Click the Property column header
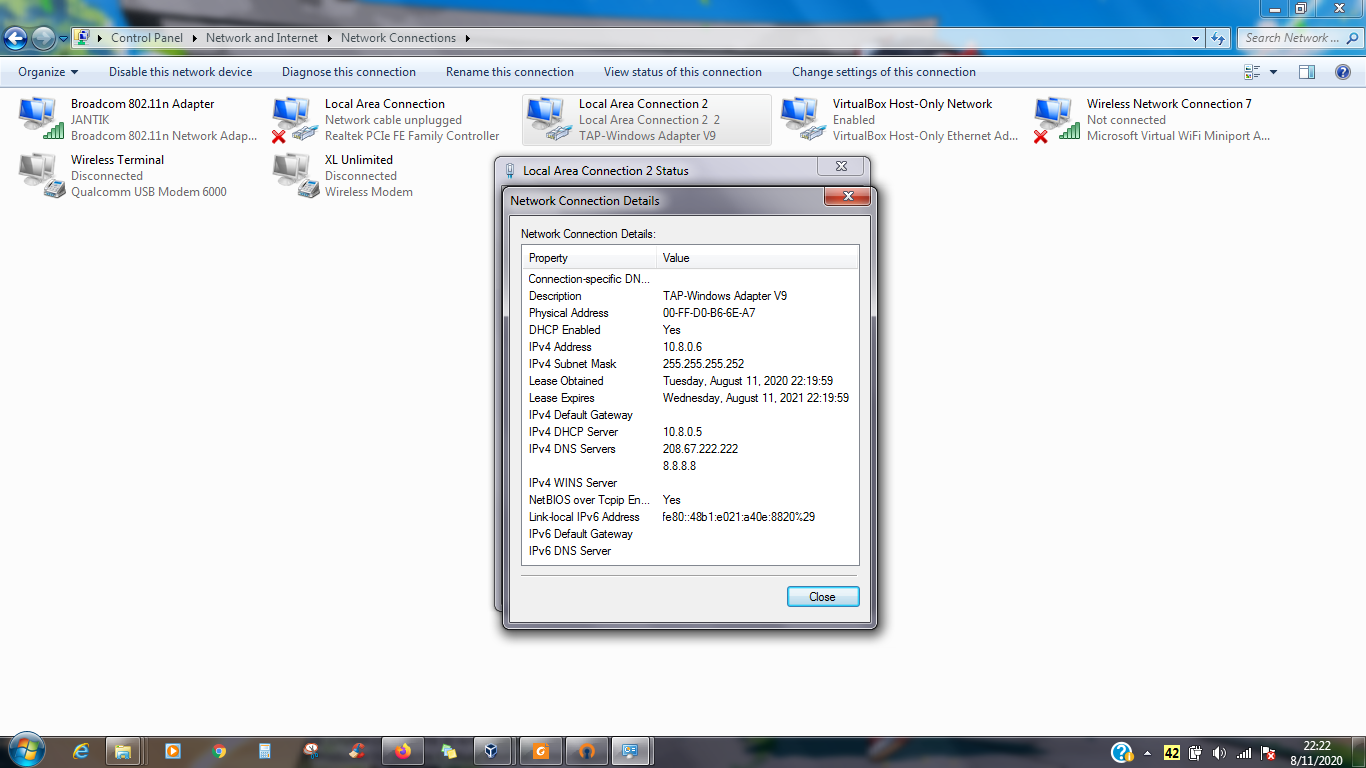The height and width of the screenshot is (768, 1366). [x=589, y=258]
